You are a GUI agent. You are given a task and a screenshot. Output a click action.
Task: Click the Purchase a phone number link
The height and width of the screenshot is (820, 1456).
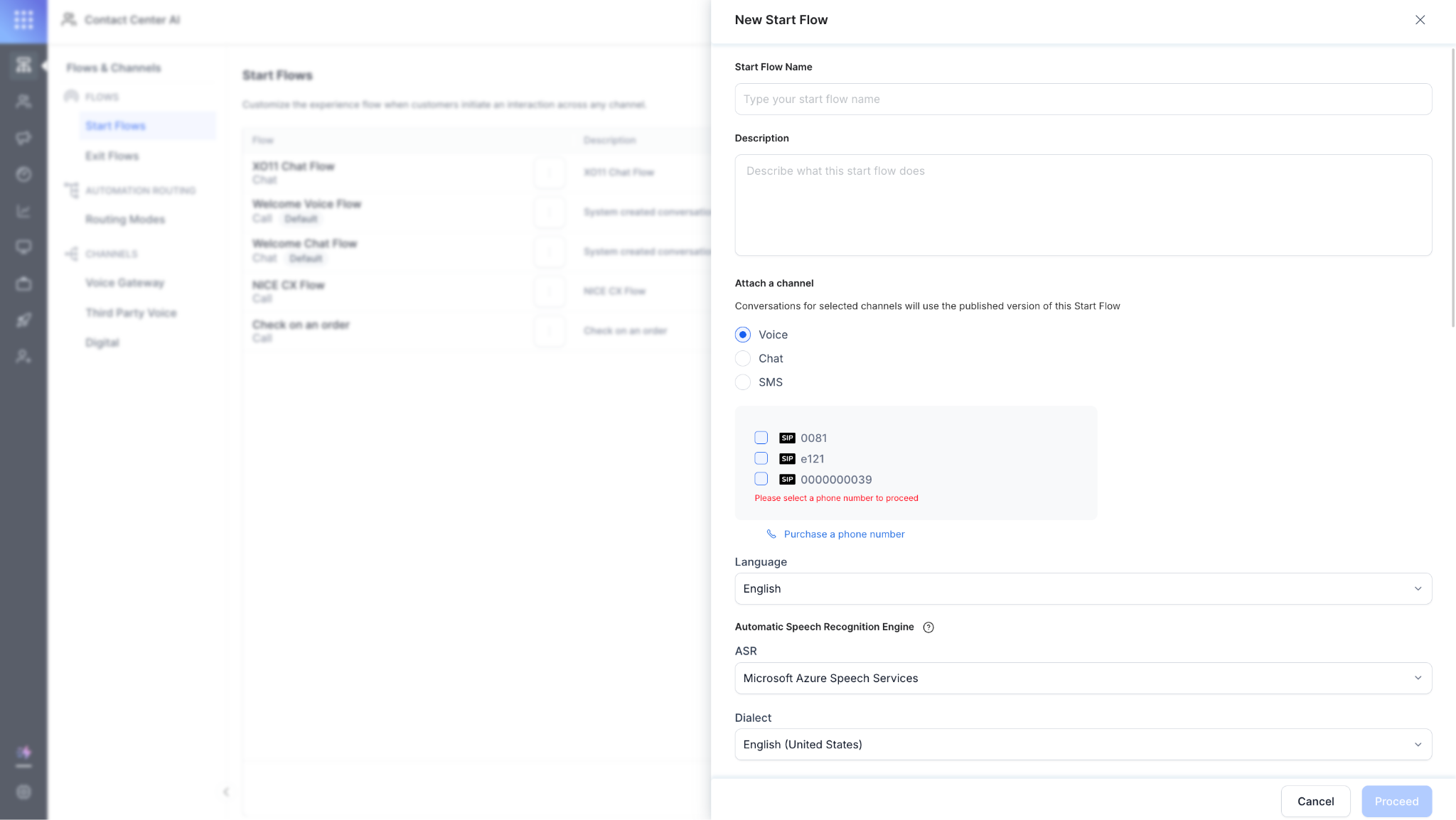pyautogui.click(x=844, y=534)
